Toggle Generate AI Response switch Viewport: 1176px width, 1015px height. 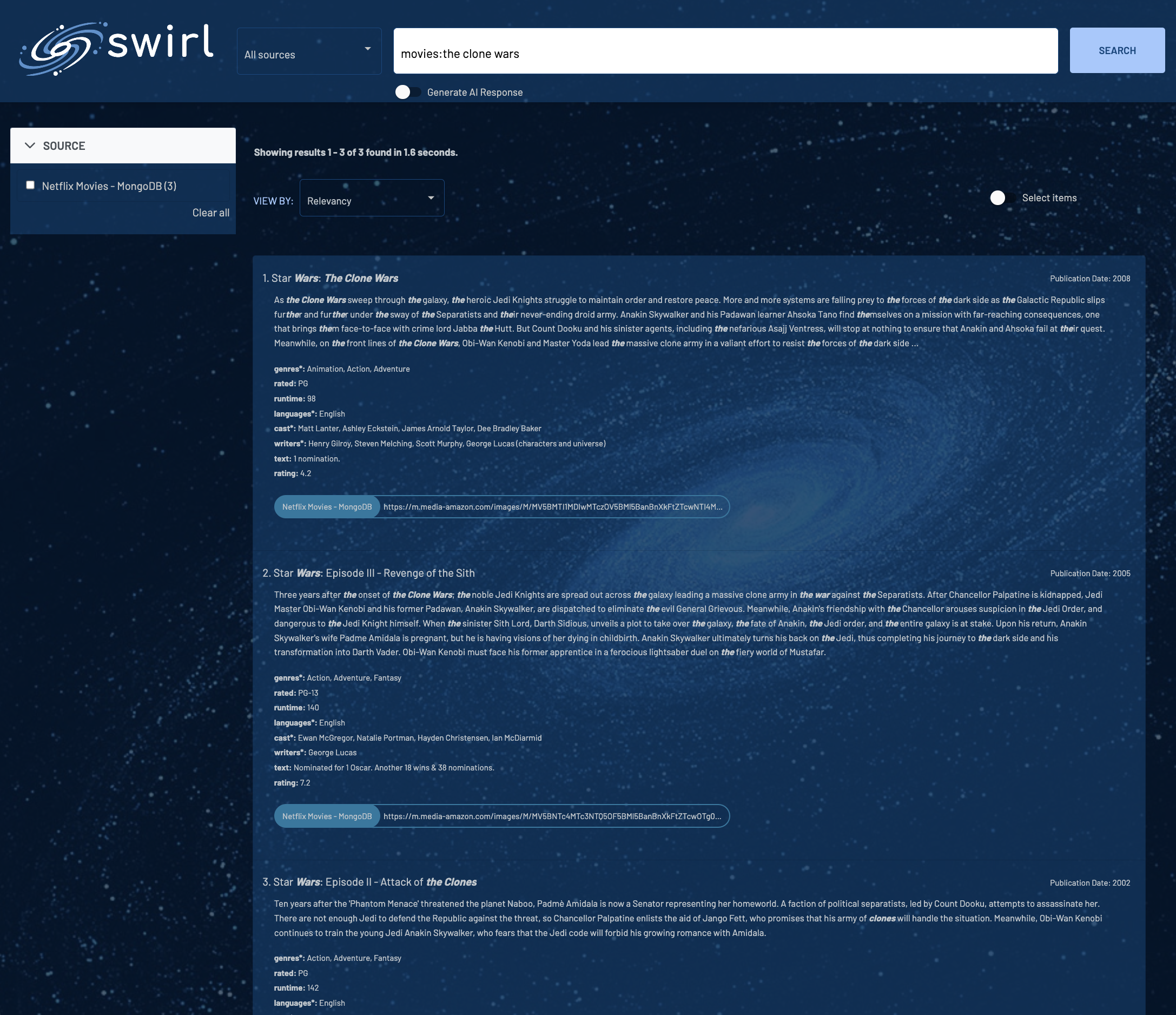point(407,92)
